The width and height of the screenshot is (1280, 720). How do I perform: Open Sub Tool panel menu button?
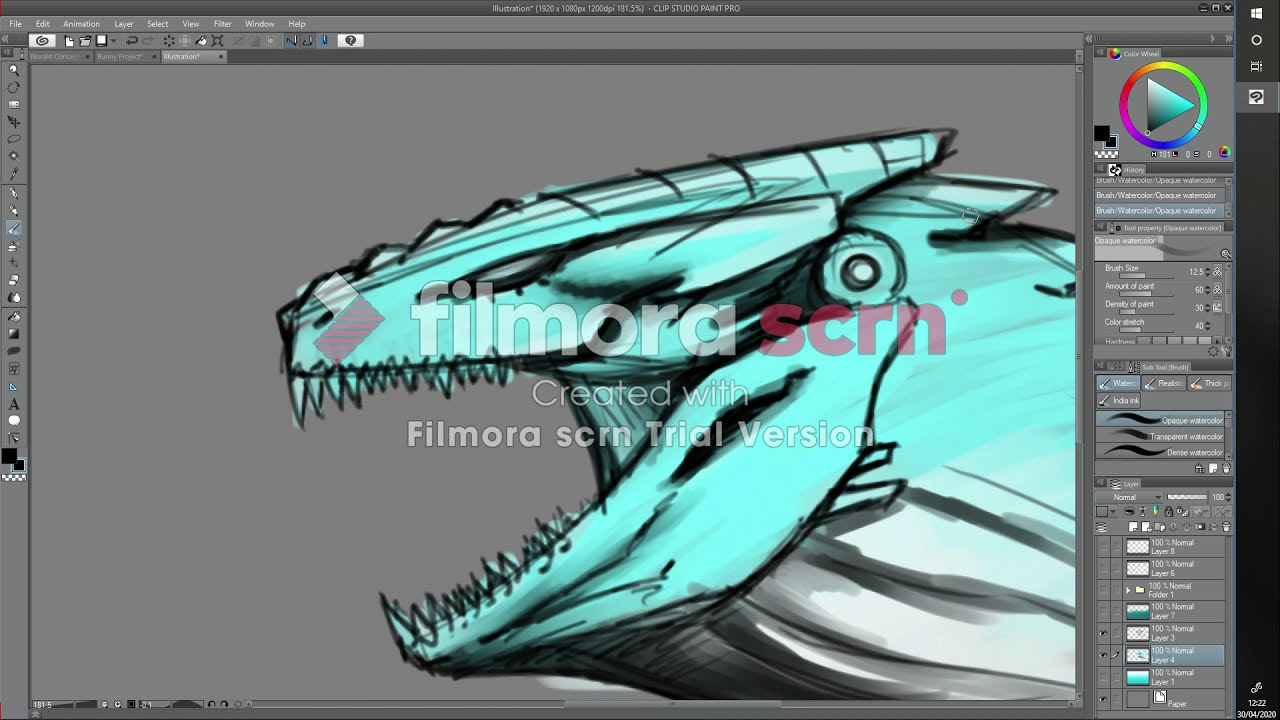pos(1099,365)
